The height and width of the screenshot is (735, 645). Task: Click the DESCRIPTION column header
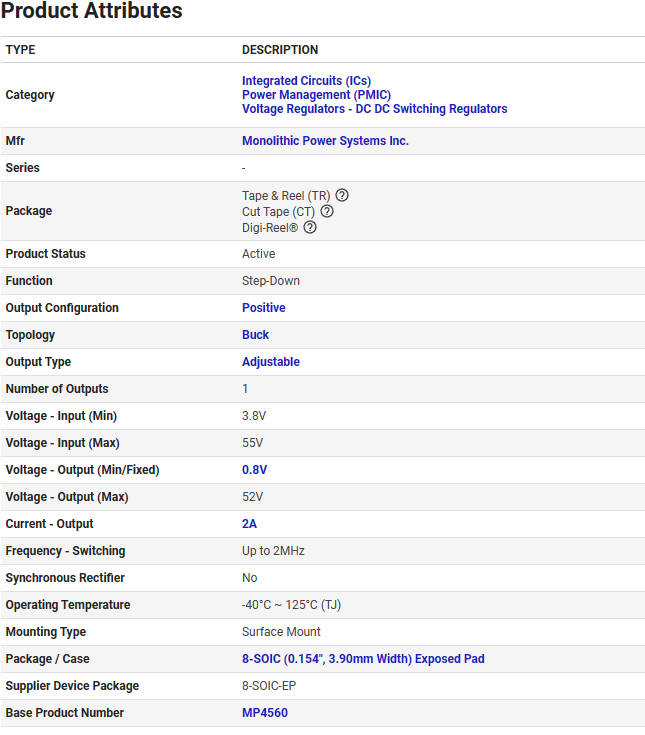(280, 50)
